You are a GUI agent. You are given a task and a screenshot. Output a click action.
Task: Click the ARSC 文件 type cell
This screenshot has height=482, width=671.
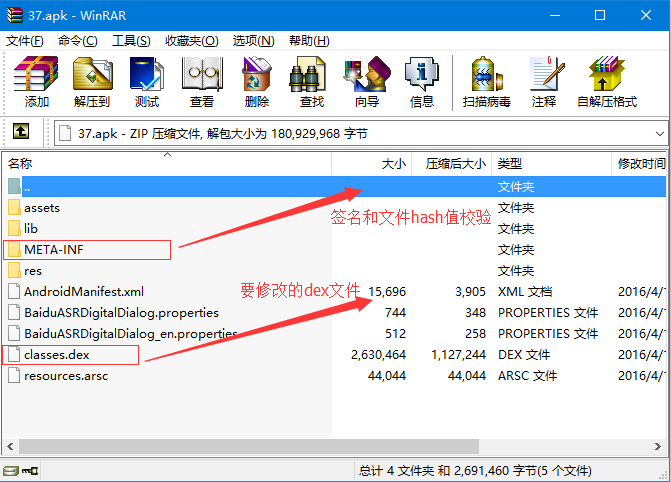[x=528, y=375]
